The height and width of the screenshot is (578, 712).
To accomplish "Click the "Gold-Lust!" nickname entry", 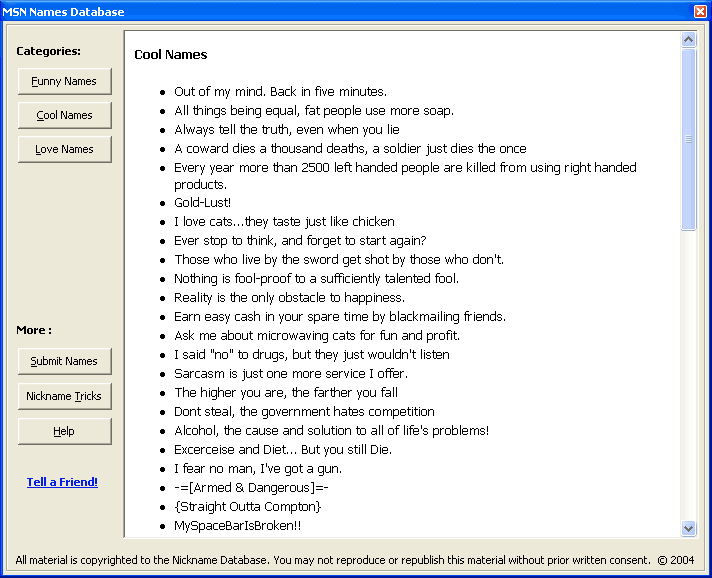I will click(x=202, y=203).
